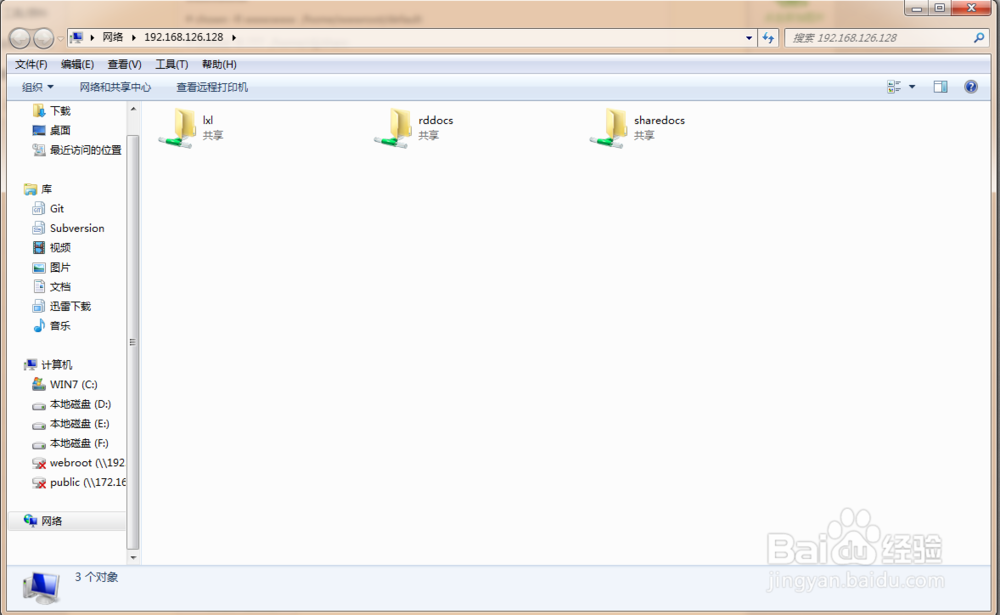The height and width of the screenshot is (615, 1000).
Task: Open the 查看 menu
Action: coord(123,64)
